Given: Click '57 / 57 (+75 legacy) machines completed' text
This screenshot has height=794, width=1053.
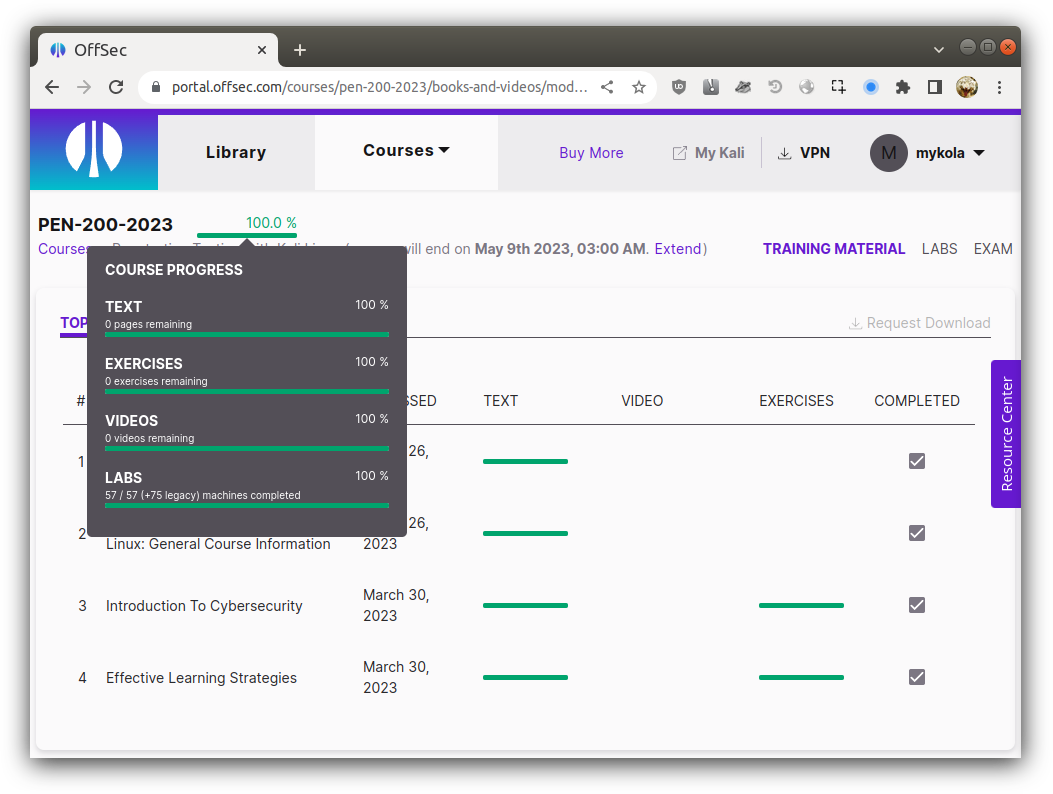Looking at the screenshot, I should (x=203, y=495).
